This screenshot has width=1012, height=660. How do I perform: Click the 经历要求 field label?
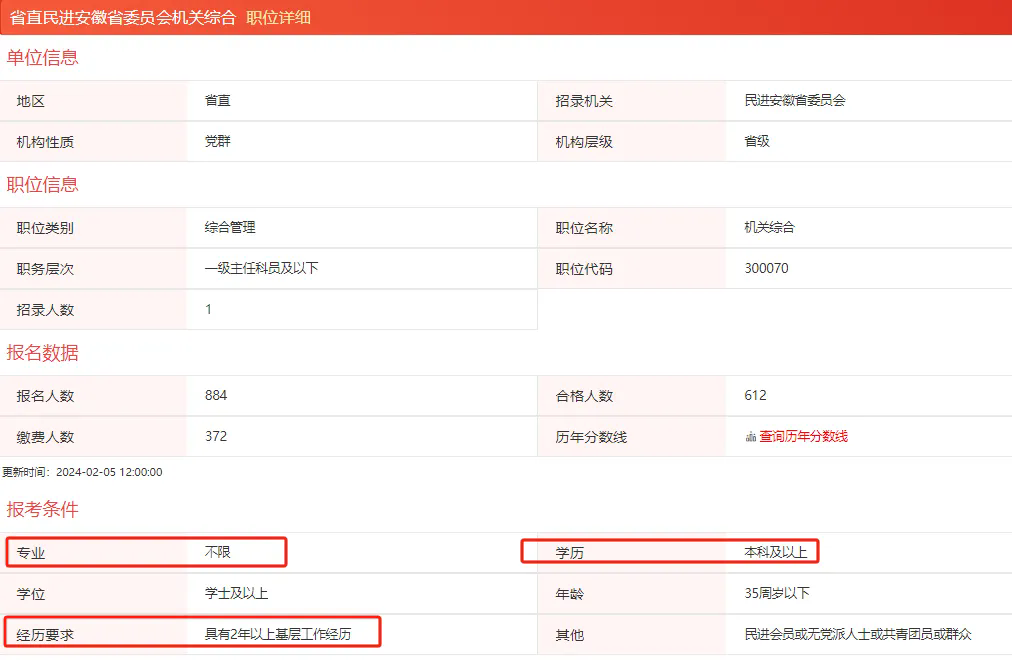45,635
